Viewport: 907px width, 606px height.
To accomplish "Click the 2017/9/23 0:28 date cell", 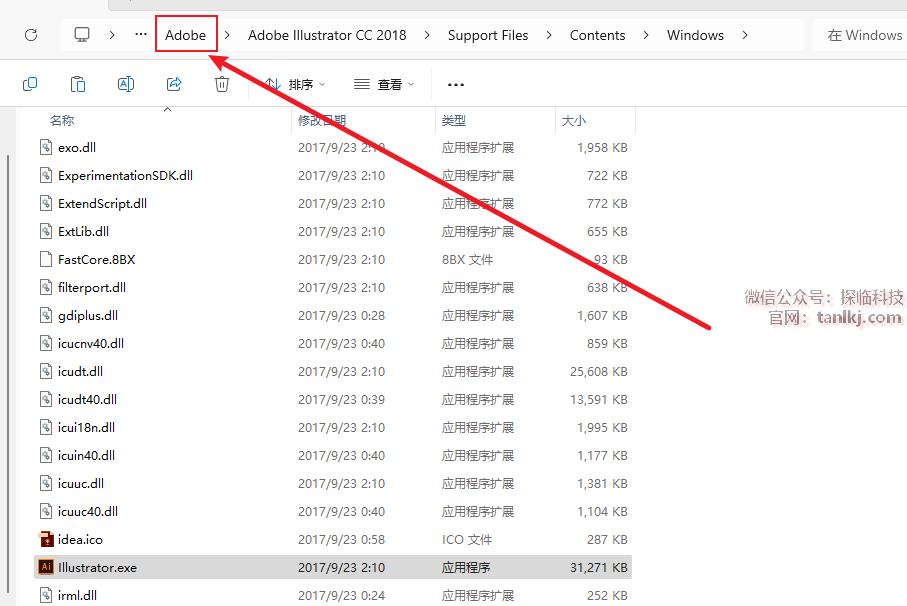I will tap(341, 316).
